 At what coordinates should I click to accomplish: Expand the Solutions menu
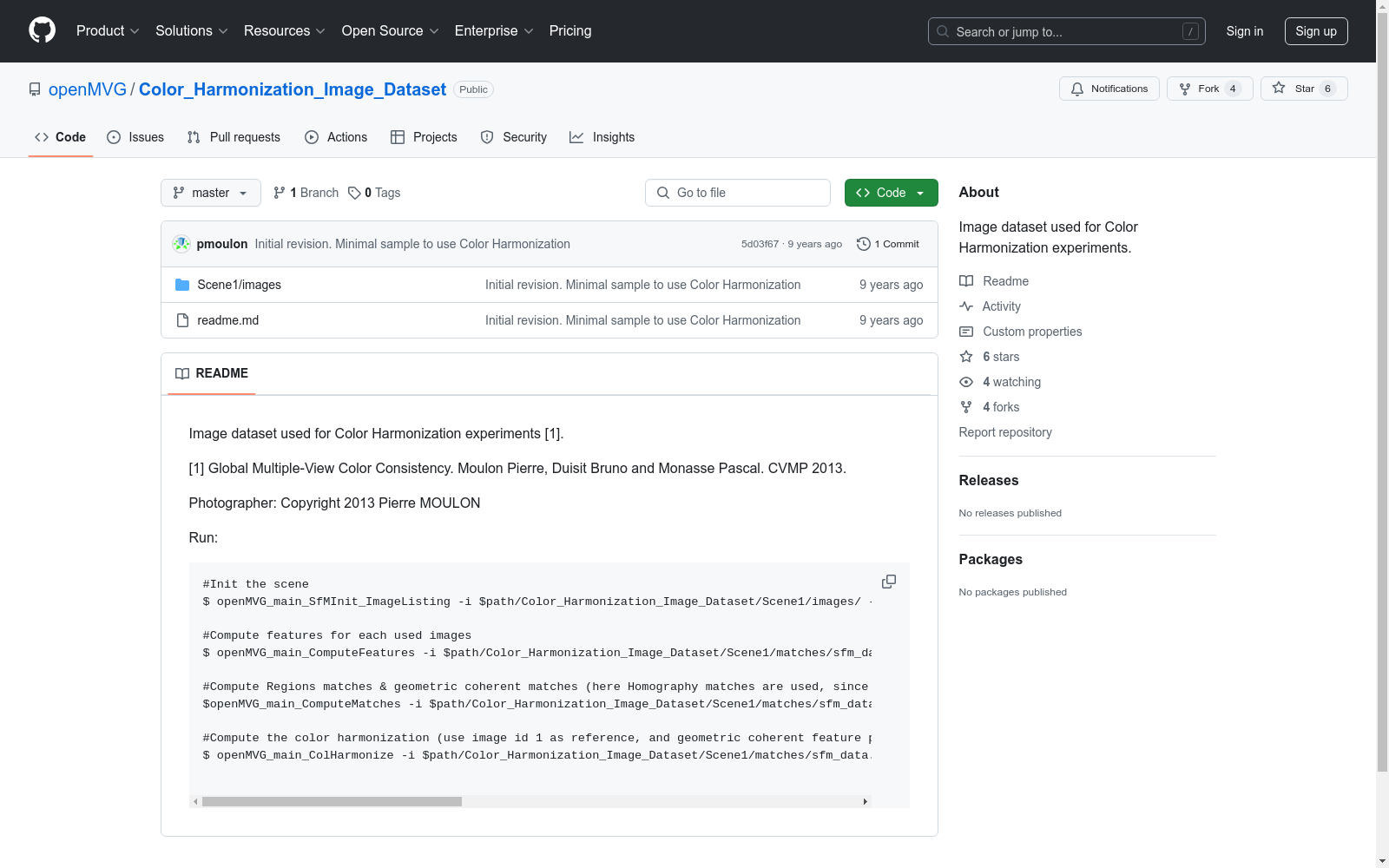coord(192,30)
